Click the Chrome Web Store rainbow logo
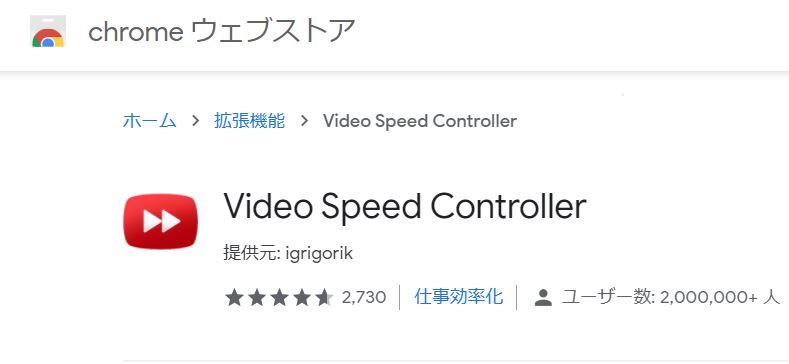The image size is (789, 364). tap(48, 31)
